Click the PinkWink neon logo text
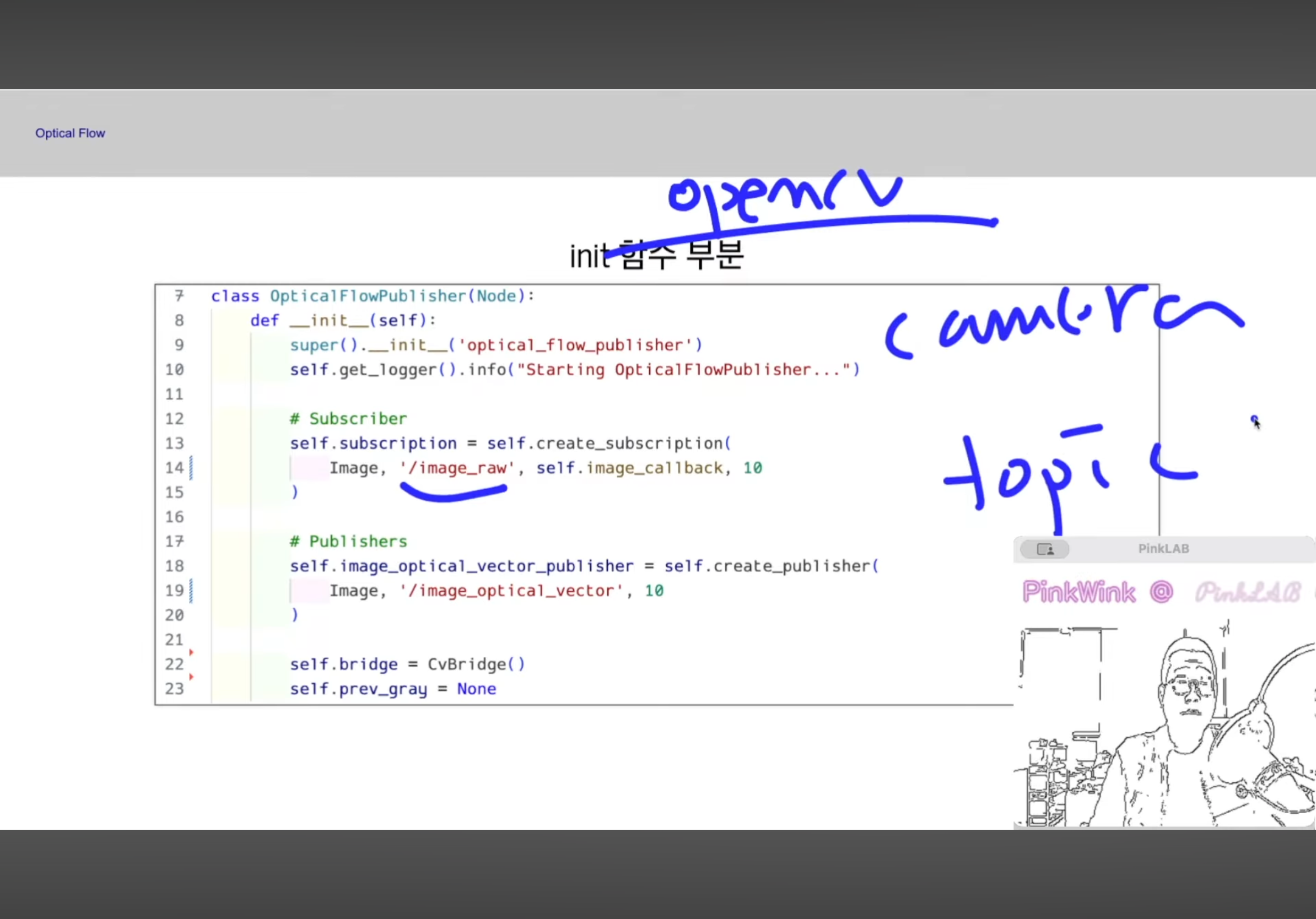This screenshot has width=1316, height=919. click(x=1078, y=592)
